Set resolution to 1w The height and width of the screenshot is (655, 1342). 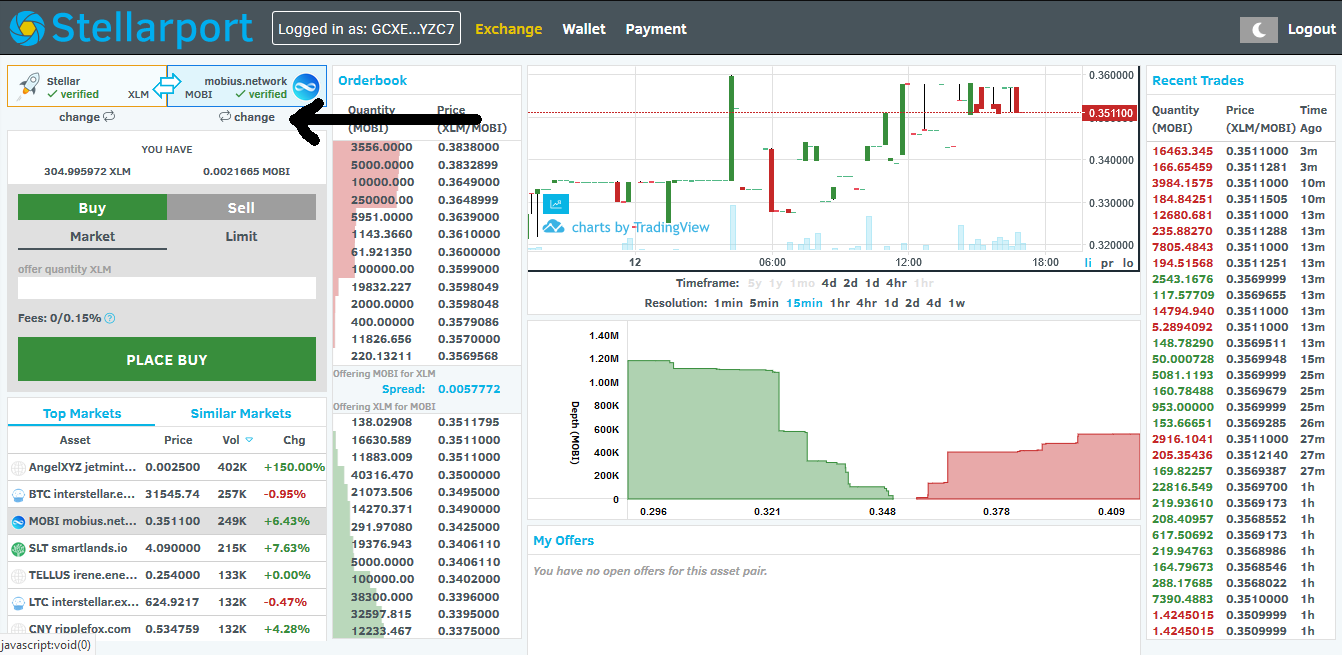click(x=957, y=303)
